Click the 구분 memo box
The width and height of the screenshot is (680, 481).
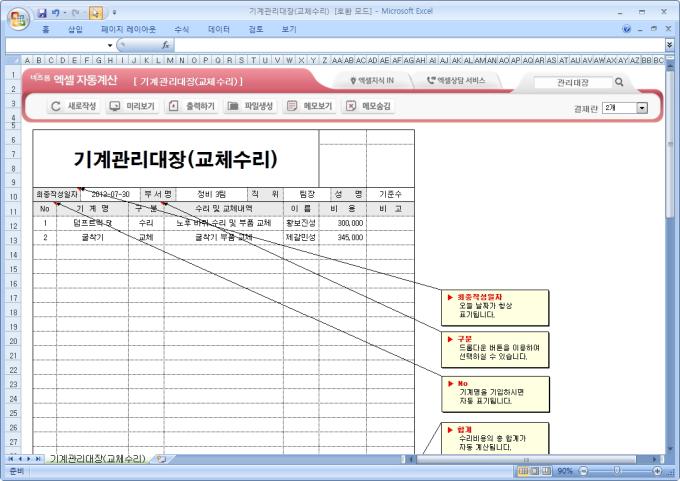pos(495,350)
